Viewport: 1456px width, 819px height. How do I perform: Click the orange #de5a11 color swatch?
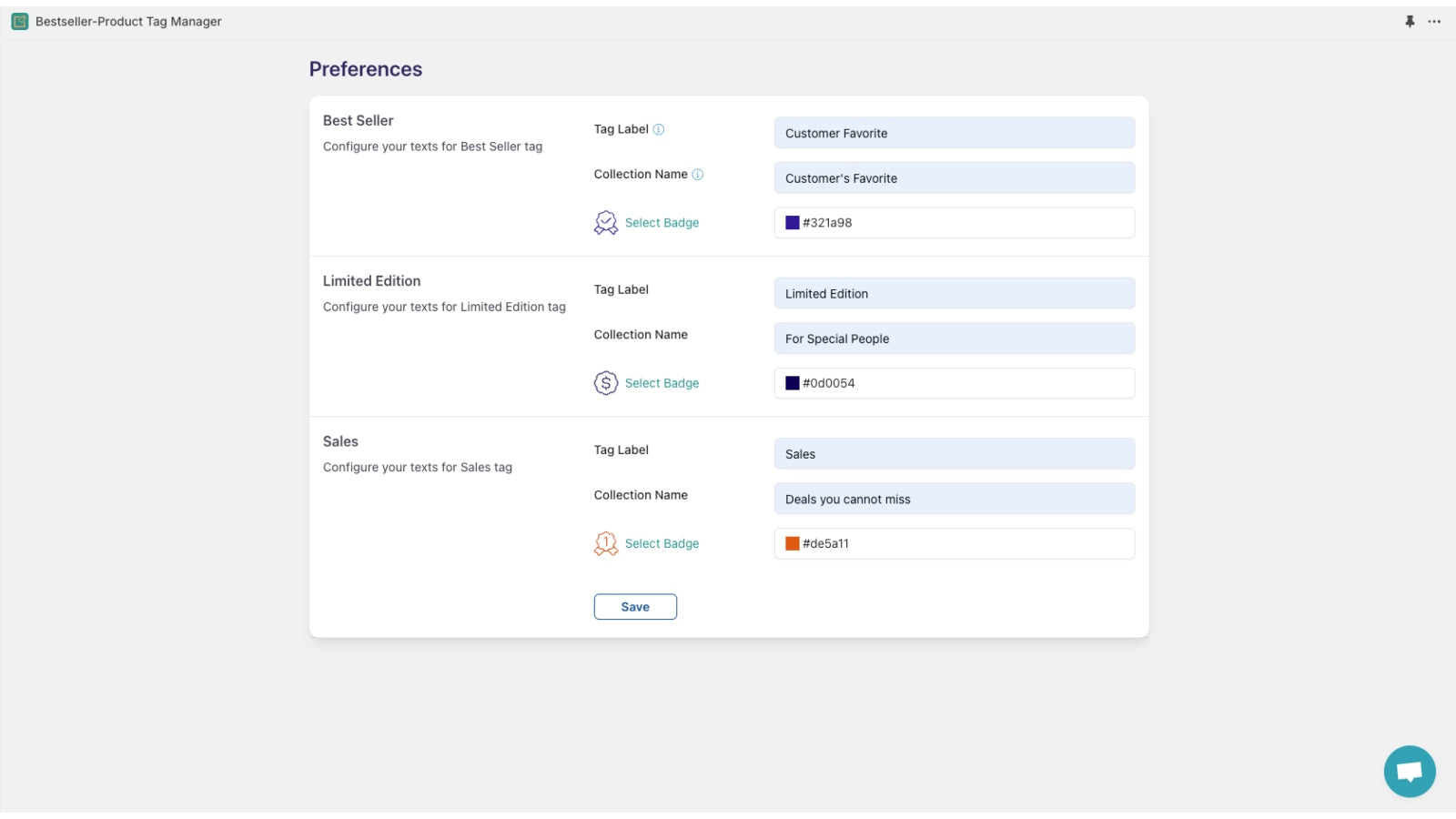point(791,543)
